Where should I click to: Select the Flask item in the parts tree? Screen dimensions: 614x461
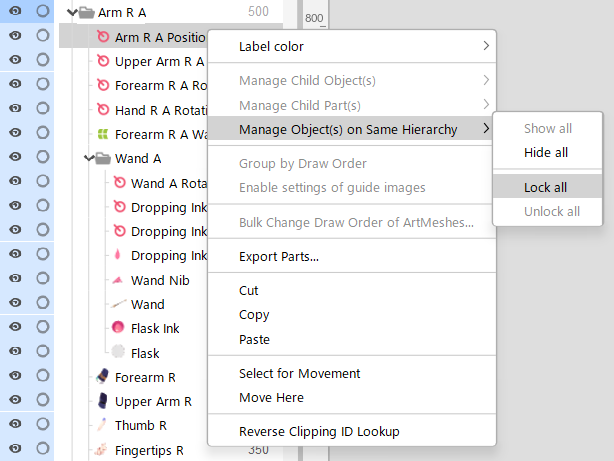tap(145, 353)
